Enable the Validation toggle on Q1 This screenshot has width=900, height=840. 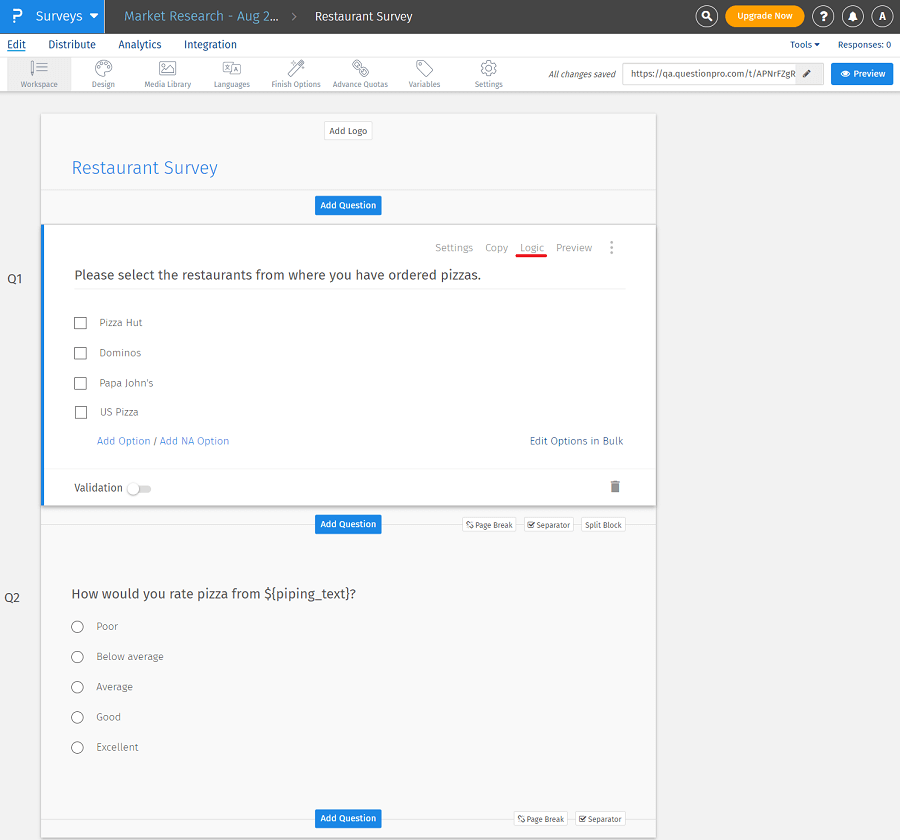(x=138, y=488)
